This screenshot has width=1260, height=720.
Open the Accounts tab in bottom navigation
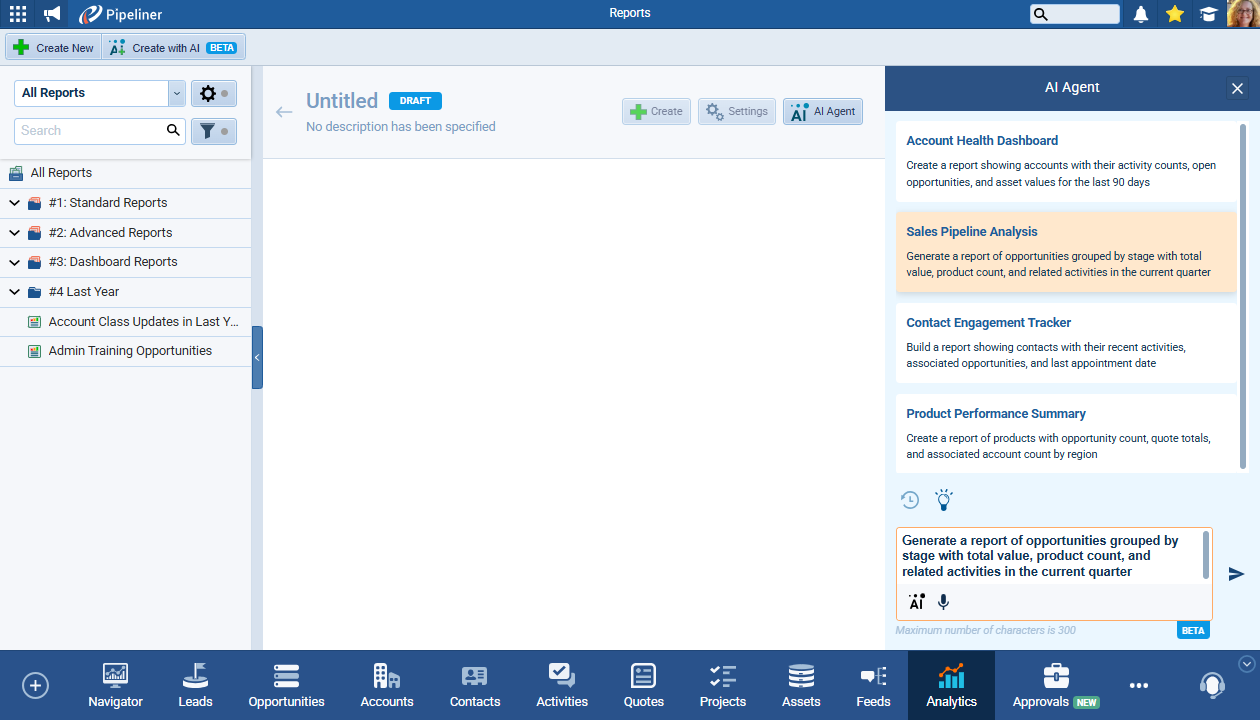(387, 685)
